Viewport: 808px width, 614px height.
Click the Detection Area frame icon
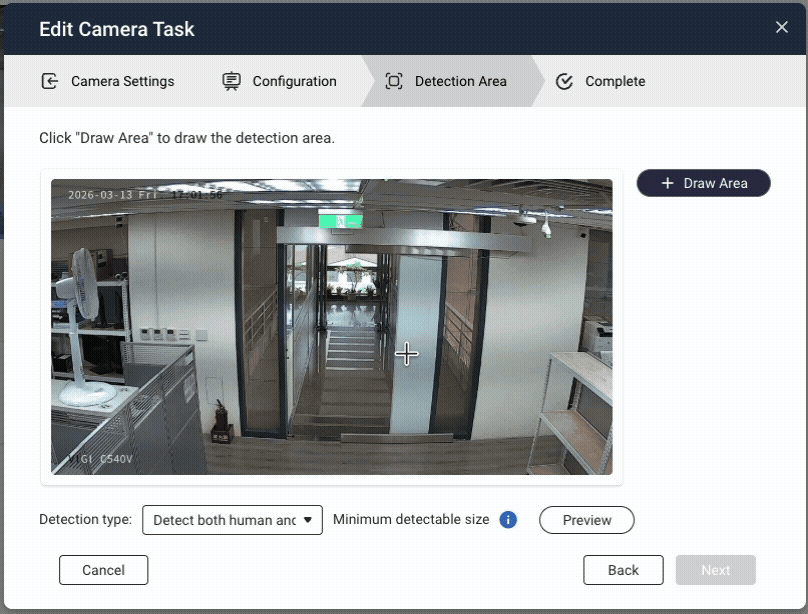[x=394, y=81]
